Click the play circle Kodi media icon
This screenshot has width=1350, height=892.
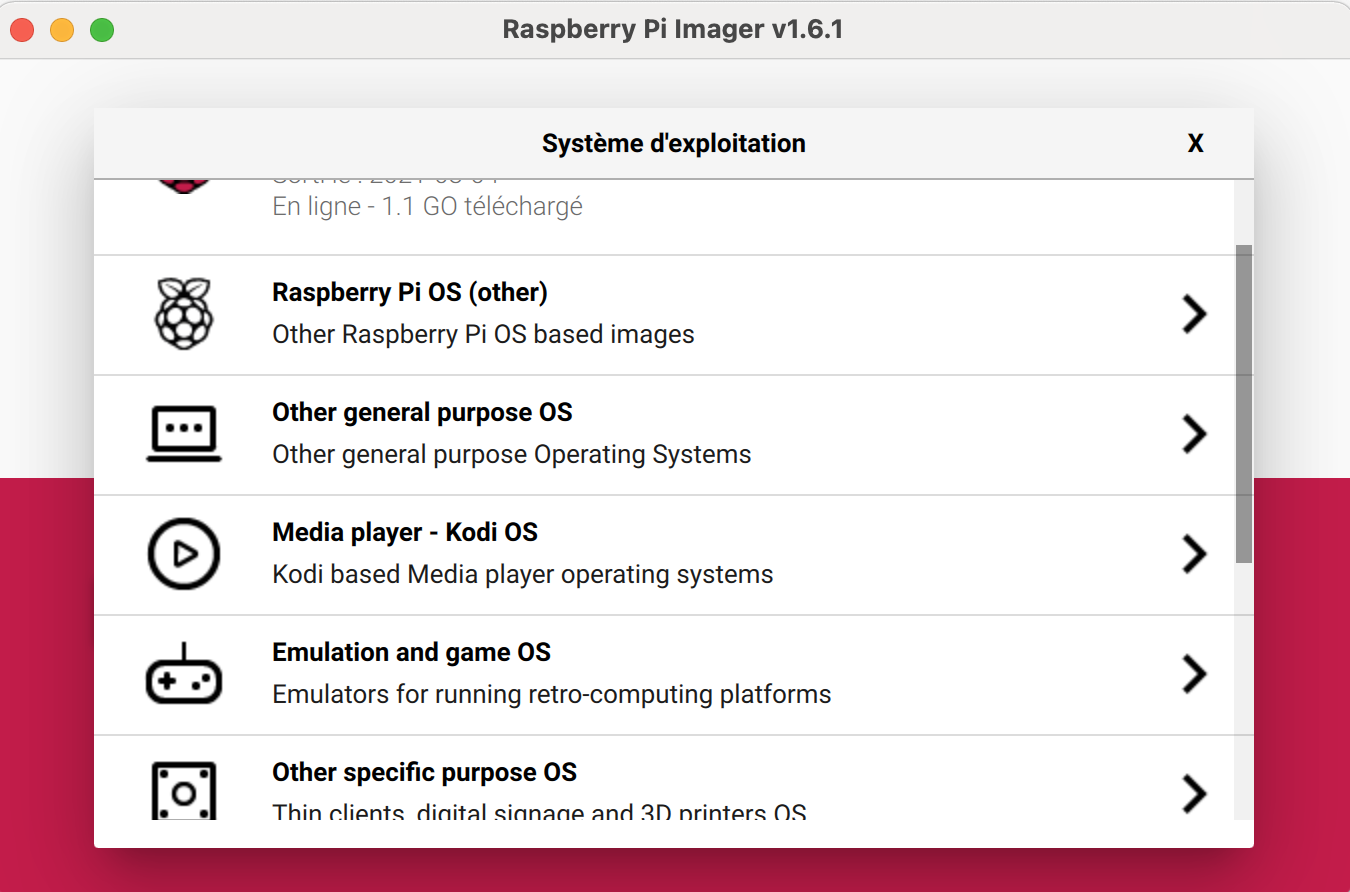click(184, 554)
